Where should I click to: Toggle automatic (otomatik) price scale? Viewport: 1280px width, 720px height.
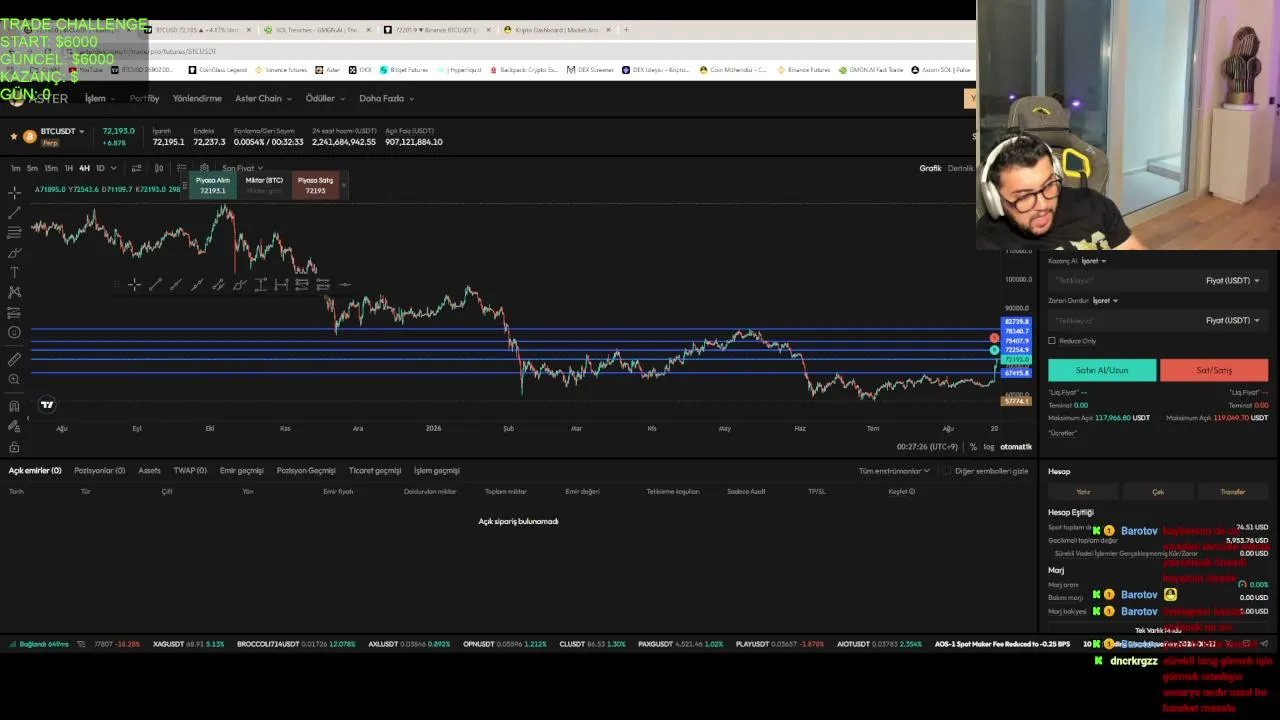click(x=1016, y=447)
